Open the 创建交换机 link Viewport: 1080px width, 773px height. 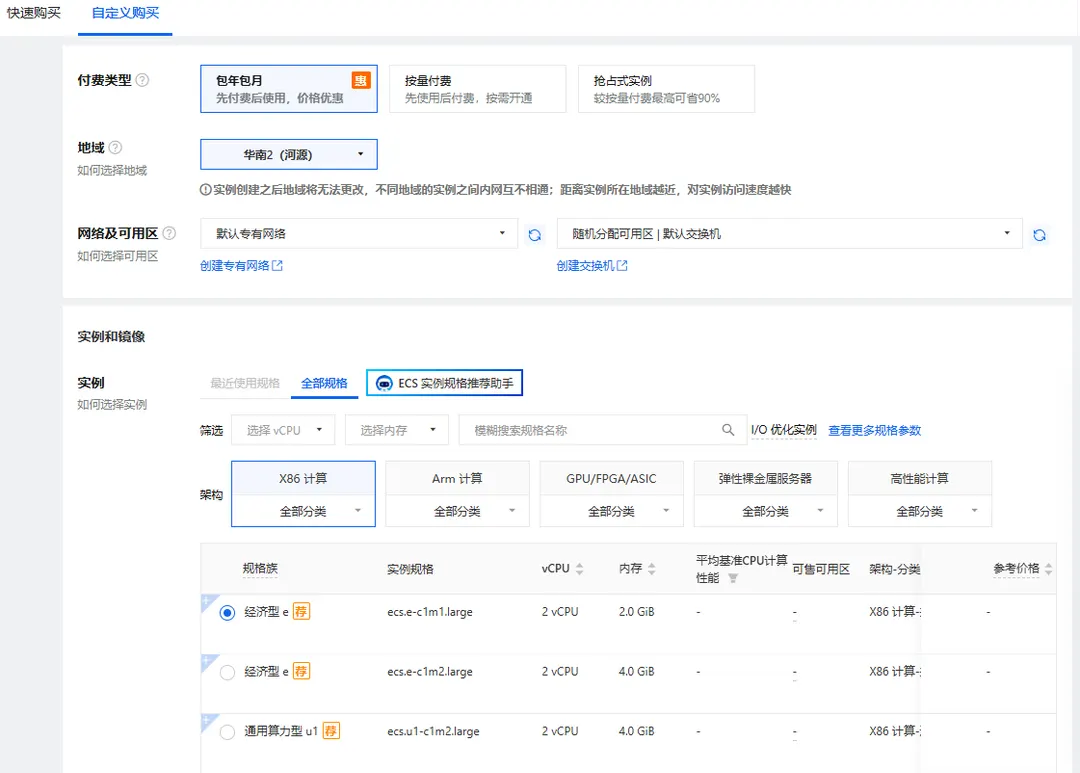coord(585,265)
